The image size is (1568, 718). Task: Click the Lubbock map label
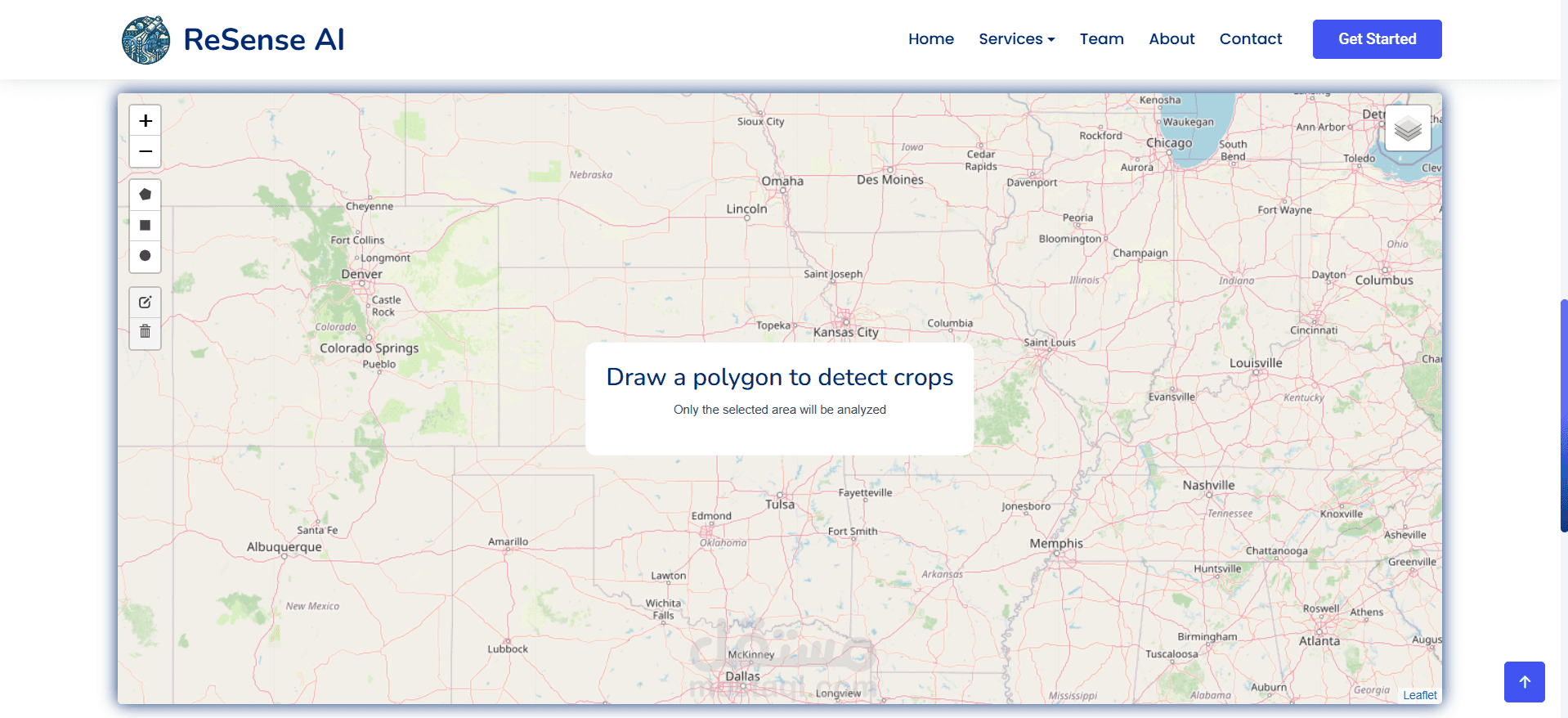tap(508, 648)
